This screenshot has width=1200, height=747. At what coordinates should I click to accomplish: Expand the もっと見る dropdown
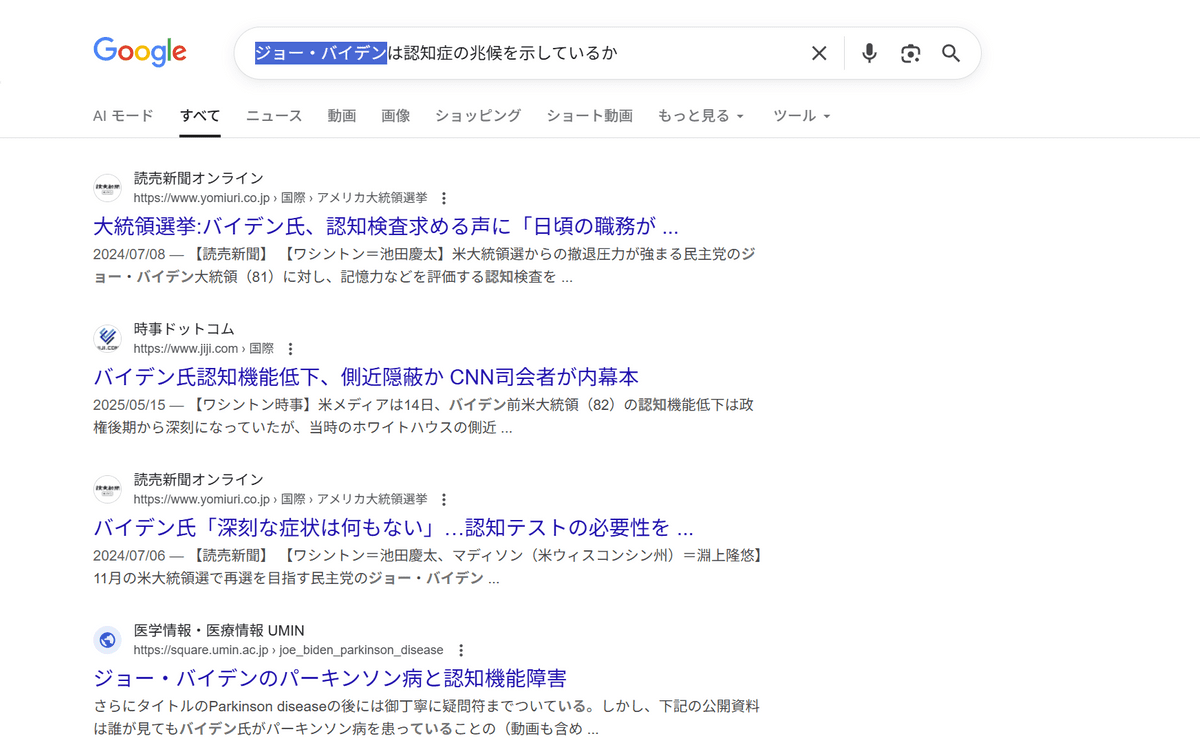coord(700,116)
